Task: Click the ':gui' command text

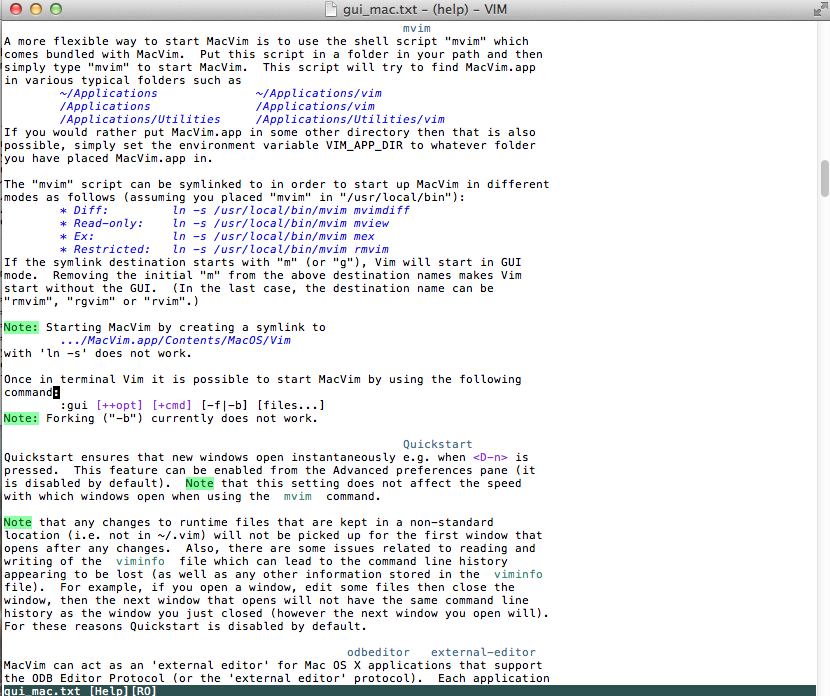Action: point(74,405)
